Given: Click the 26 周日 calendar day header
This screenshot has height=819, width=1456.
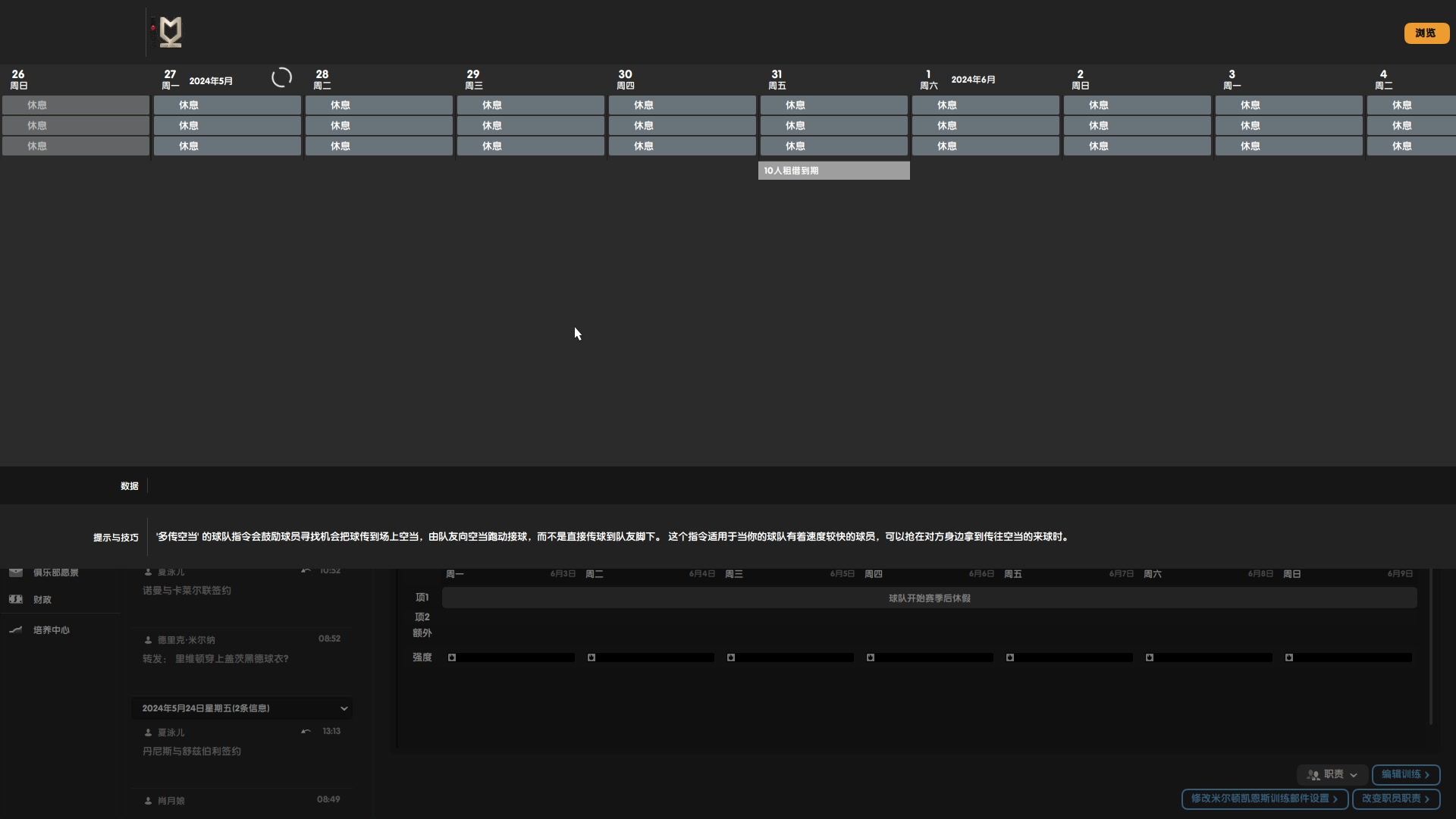Looking at the screenshot, I should pyautogui.click(x=18, y=79).
